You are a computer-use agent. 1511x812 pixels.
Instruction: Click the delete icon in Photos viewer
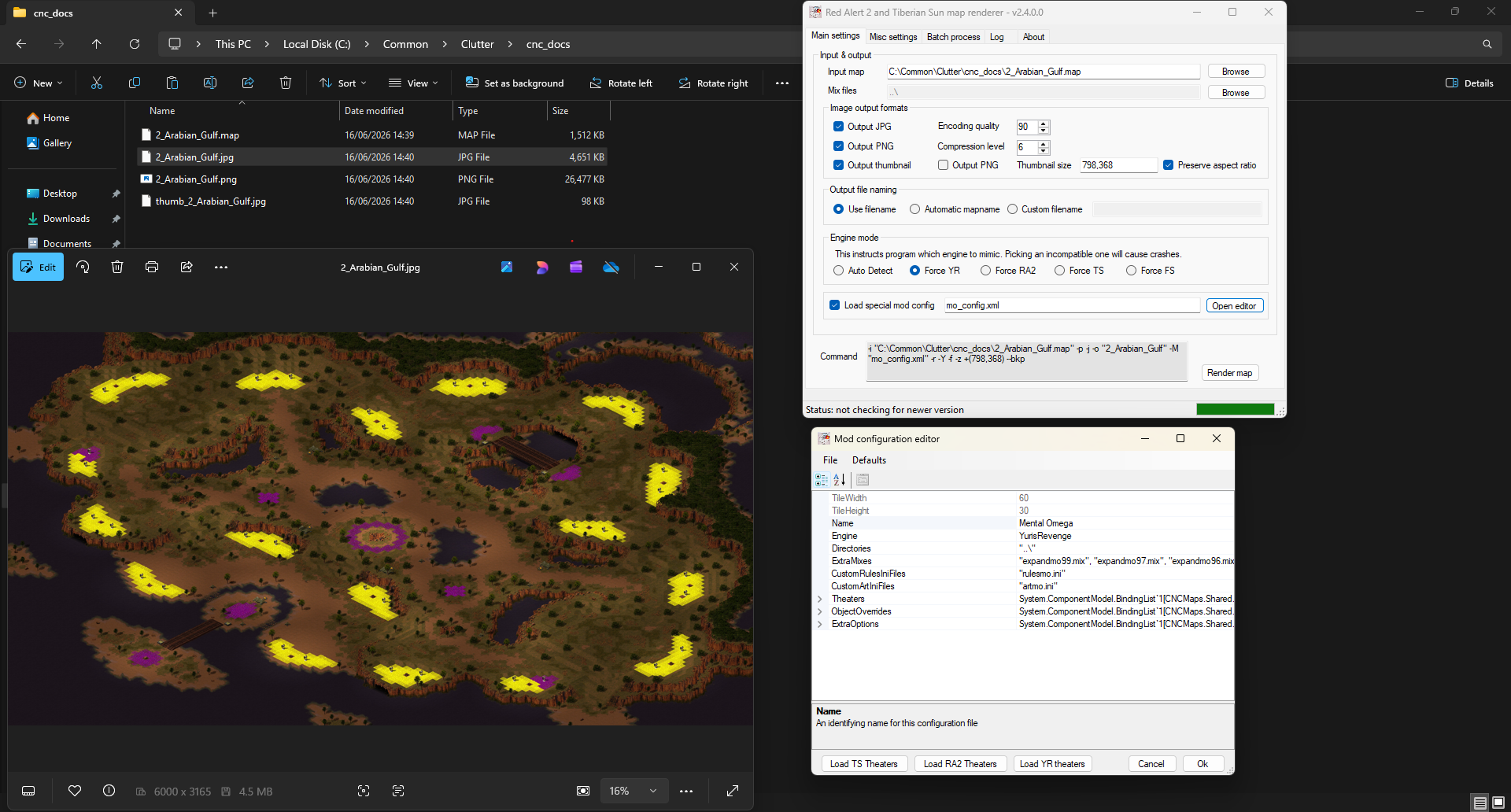pyautogui.click(x=117, y=267)
